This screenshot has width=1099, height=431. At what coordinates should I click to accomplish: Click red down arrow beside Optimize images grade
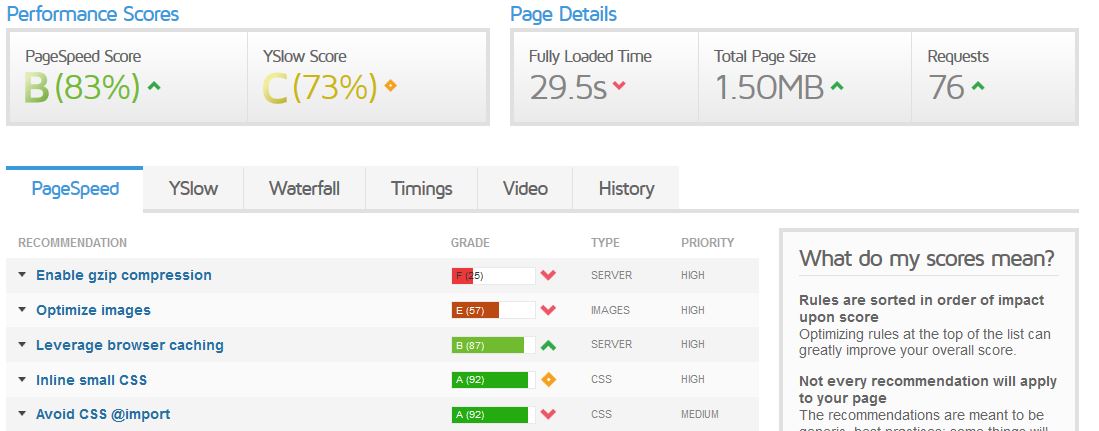pos(548,310)
